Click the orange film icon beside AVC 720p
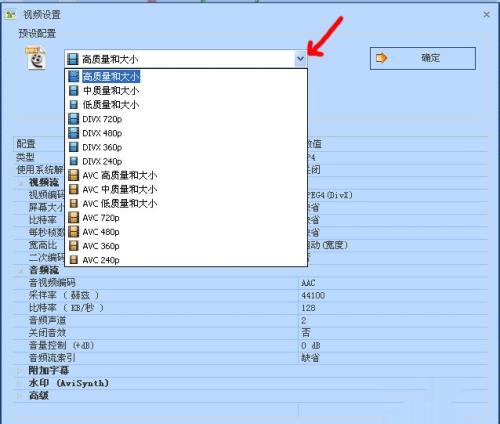This screenshot has height=424, width=500. (x=73, y=218)
